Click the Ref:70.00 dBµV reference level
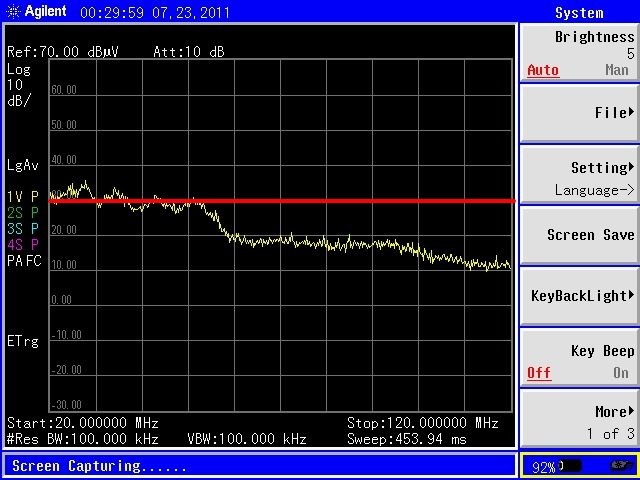The image size is (640, 480). 63,52
